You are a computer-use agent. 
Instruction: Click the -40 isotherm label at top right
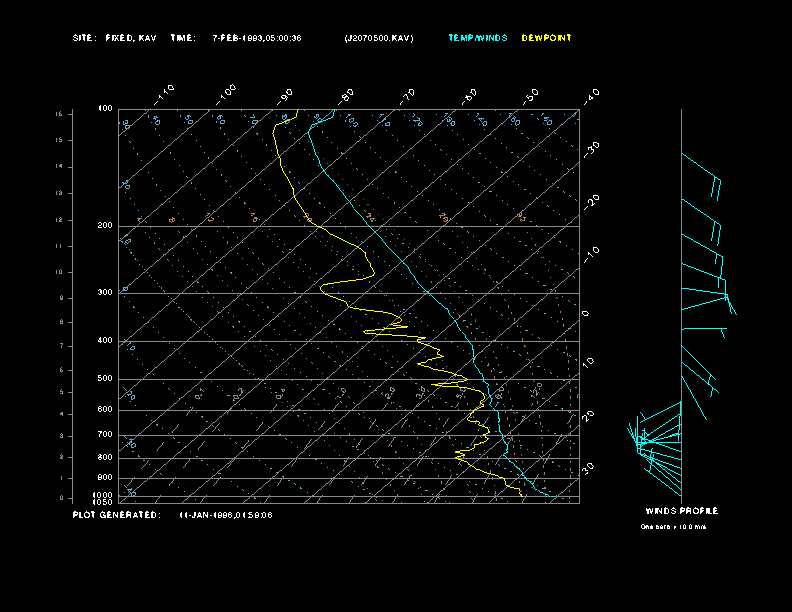point(591,95)
